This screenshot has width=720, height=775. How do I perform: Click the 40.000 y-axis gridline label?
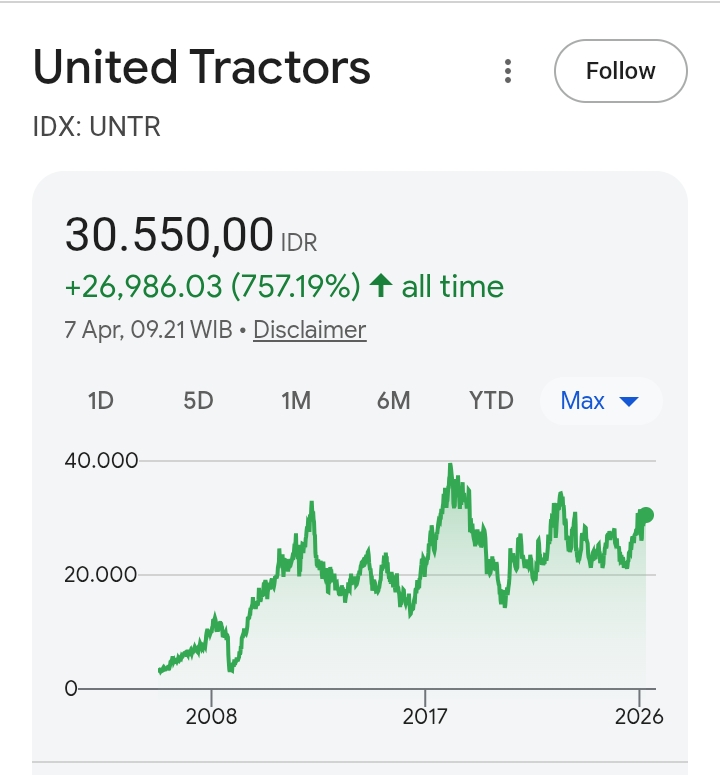101,461
